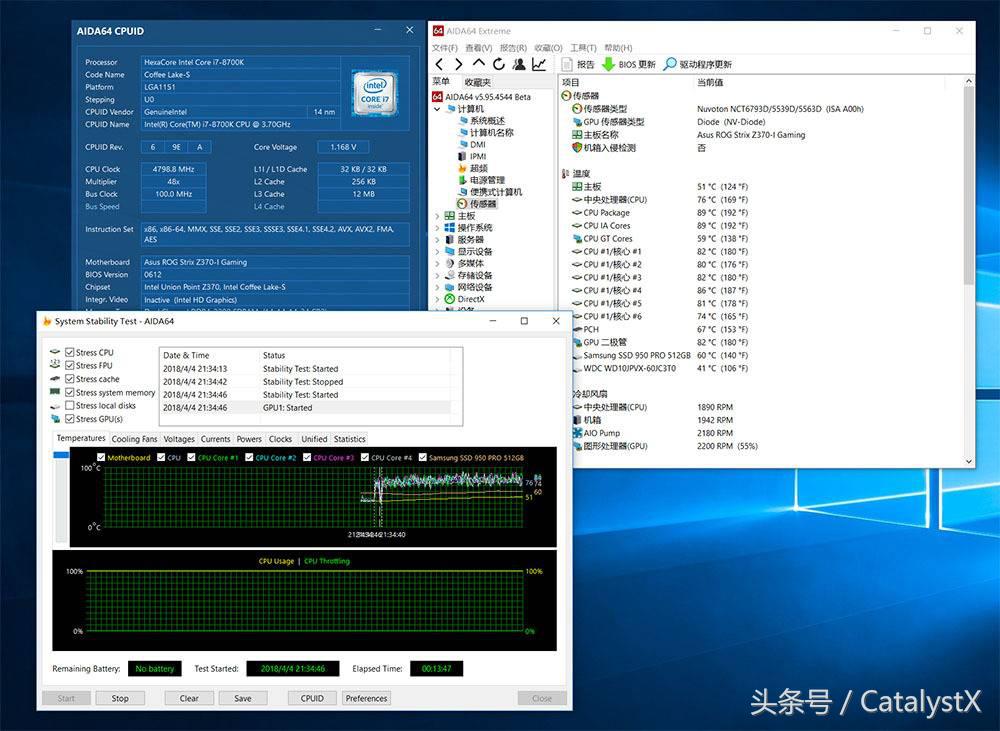Click the Up arrow navigation icon

pos(478,64)
